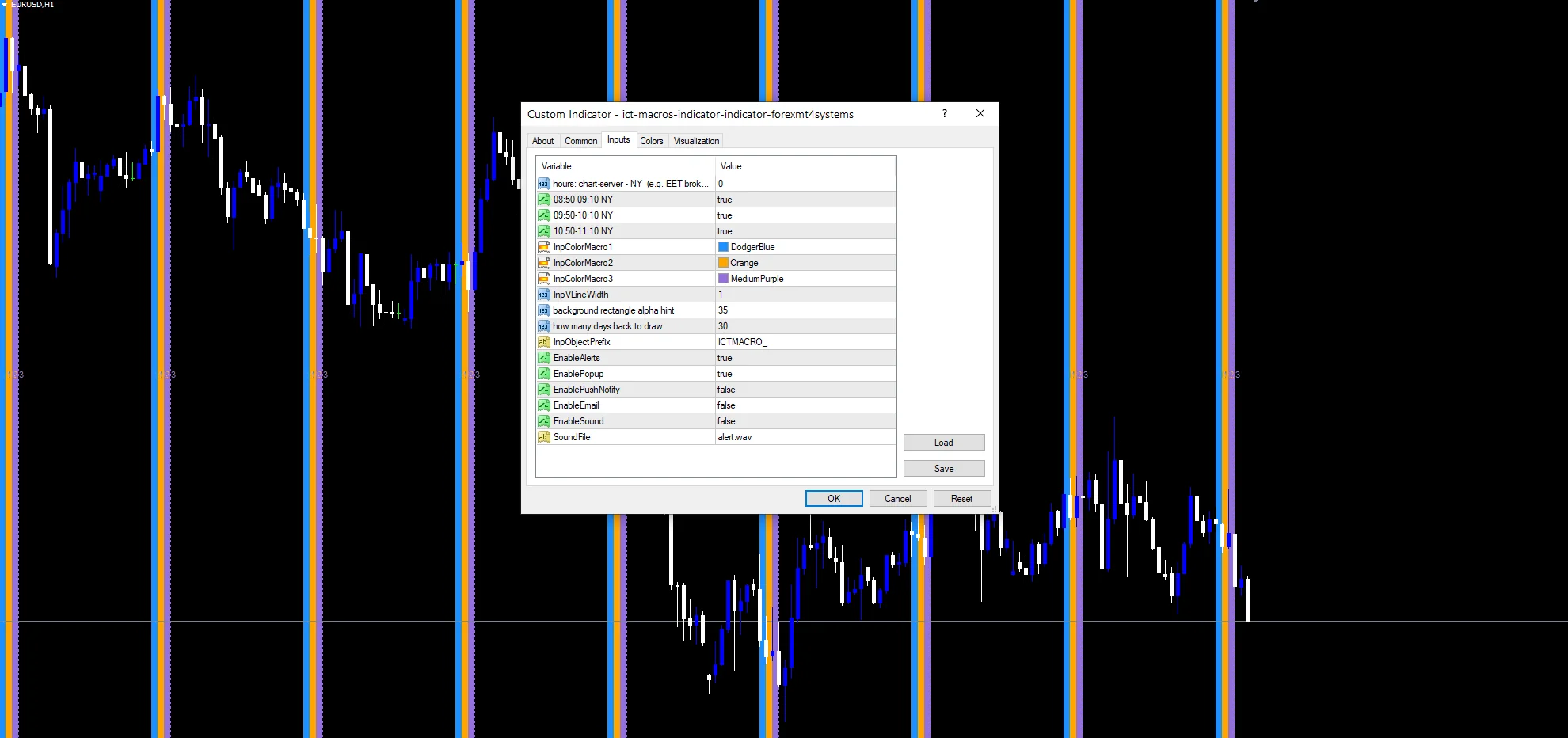
Task: Toggle the EnablePopup true value
Action: point(805,374)
